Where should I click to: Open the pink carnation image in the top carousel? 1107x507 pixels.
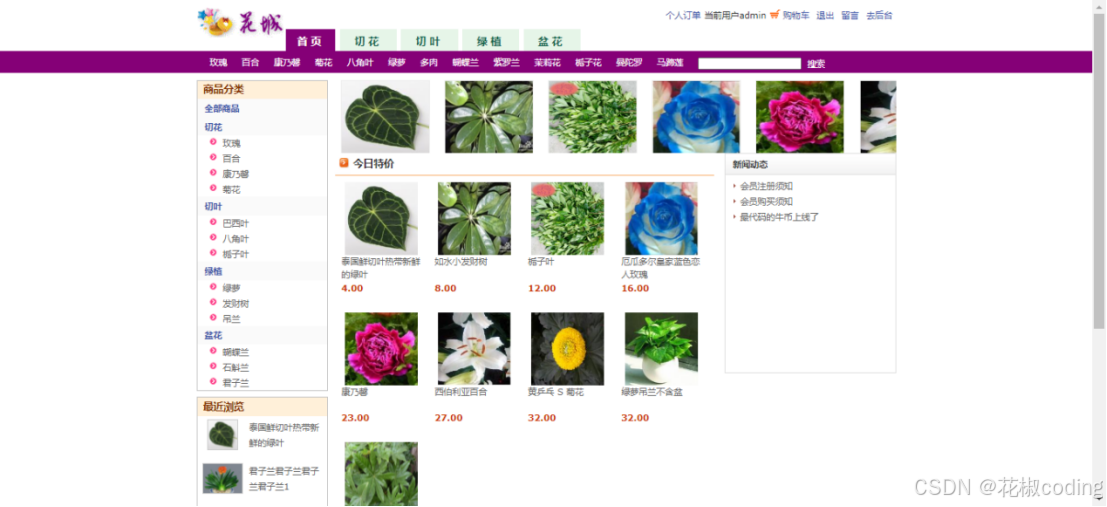(800, 117)
